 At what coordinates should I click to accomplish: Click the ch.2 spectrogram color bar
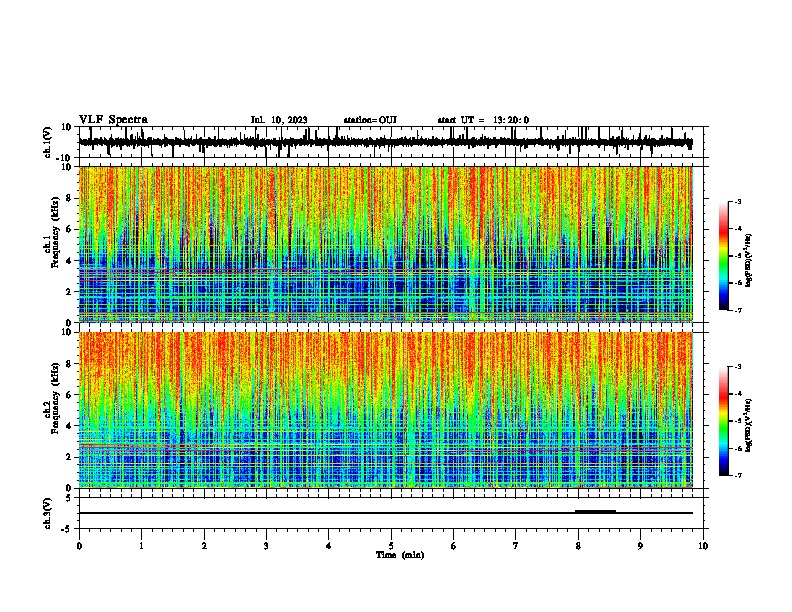[x=723, y=421]
